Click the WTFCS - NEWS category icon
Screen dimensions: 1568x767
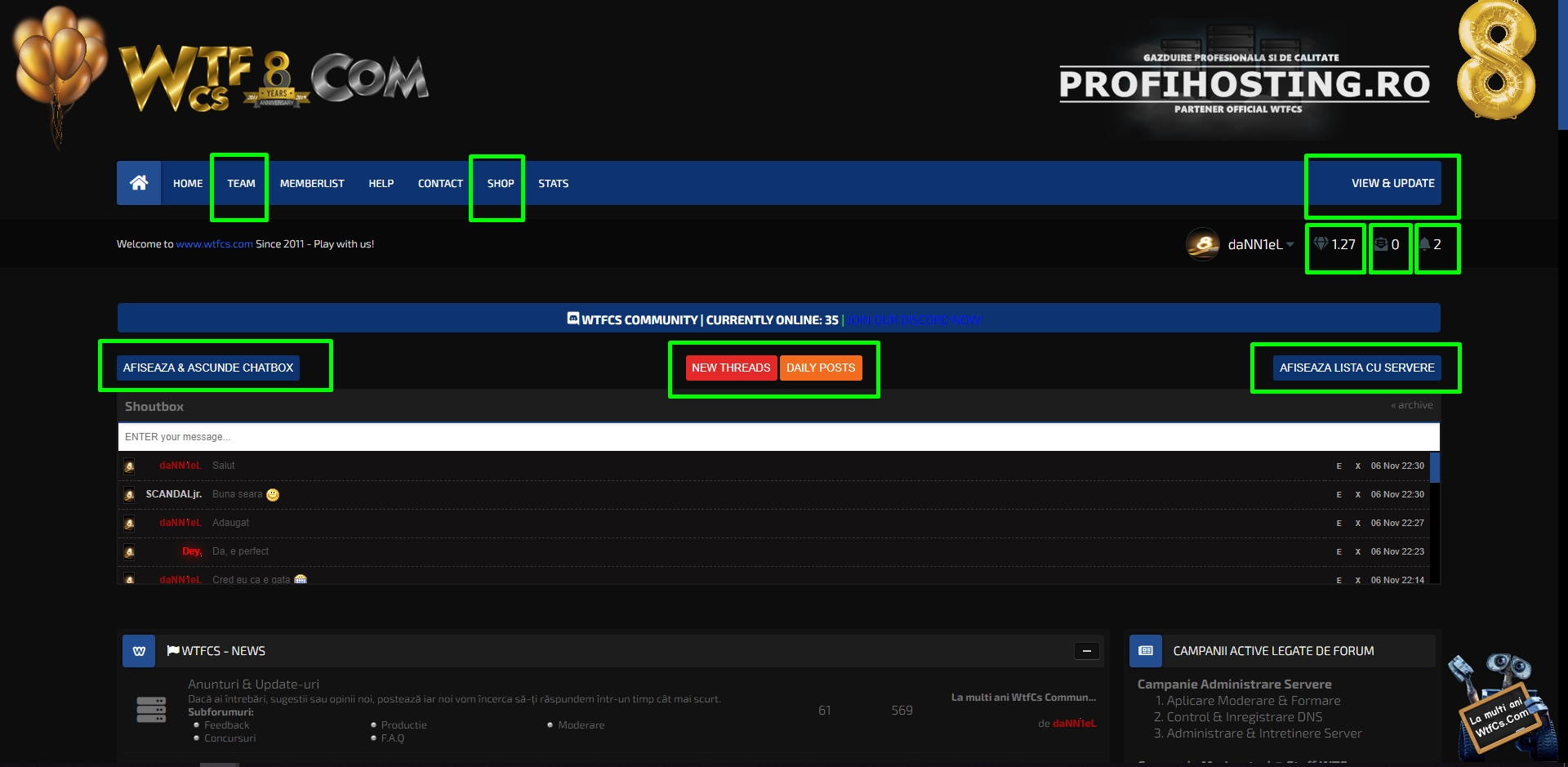139,651
